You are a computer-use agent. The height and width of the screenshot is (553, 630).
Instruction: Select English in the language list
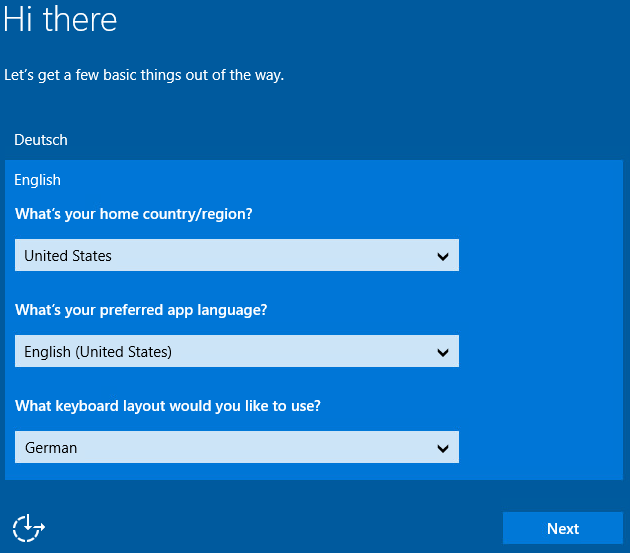(x=38, y=180)
